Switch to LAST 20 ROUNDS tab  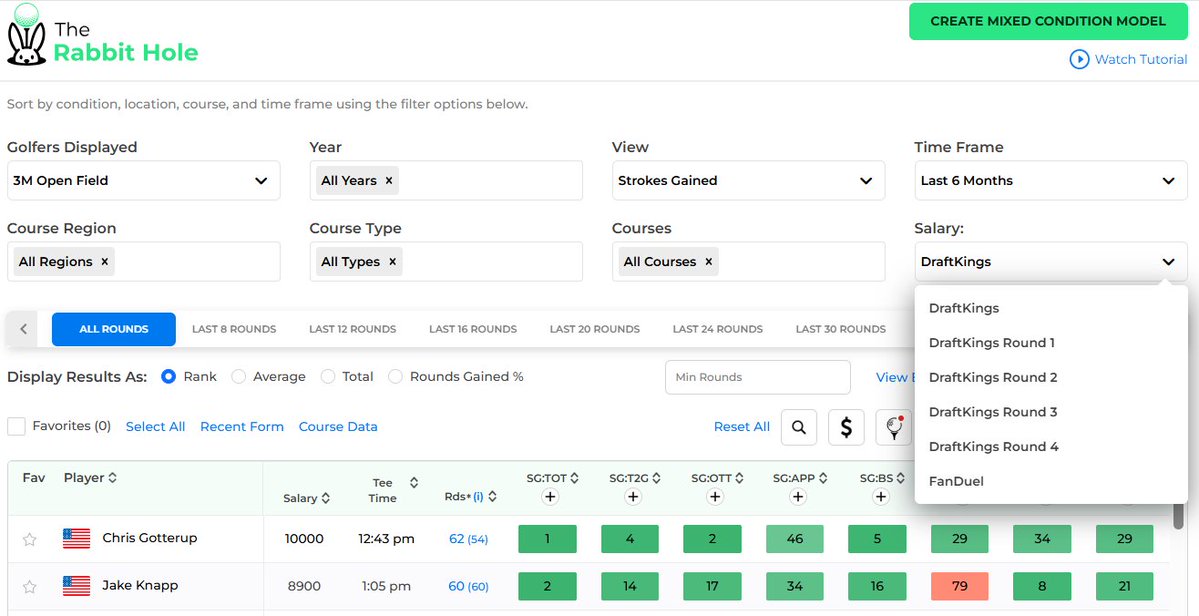[x=594, y=329]
